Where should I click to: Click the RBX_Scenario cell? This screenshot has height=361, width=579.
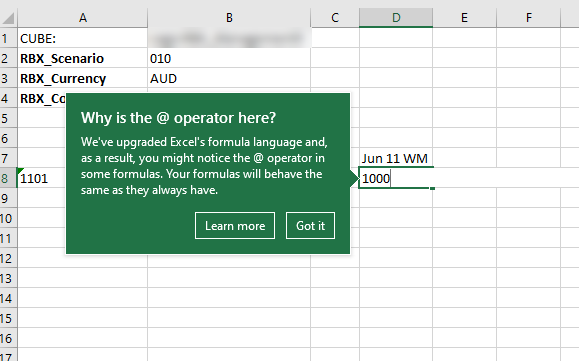pyautogui.click(x=82, y=58)
